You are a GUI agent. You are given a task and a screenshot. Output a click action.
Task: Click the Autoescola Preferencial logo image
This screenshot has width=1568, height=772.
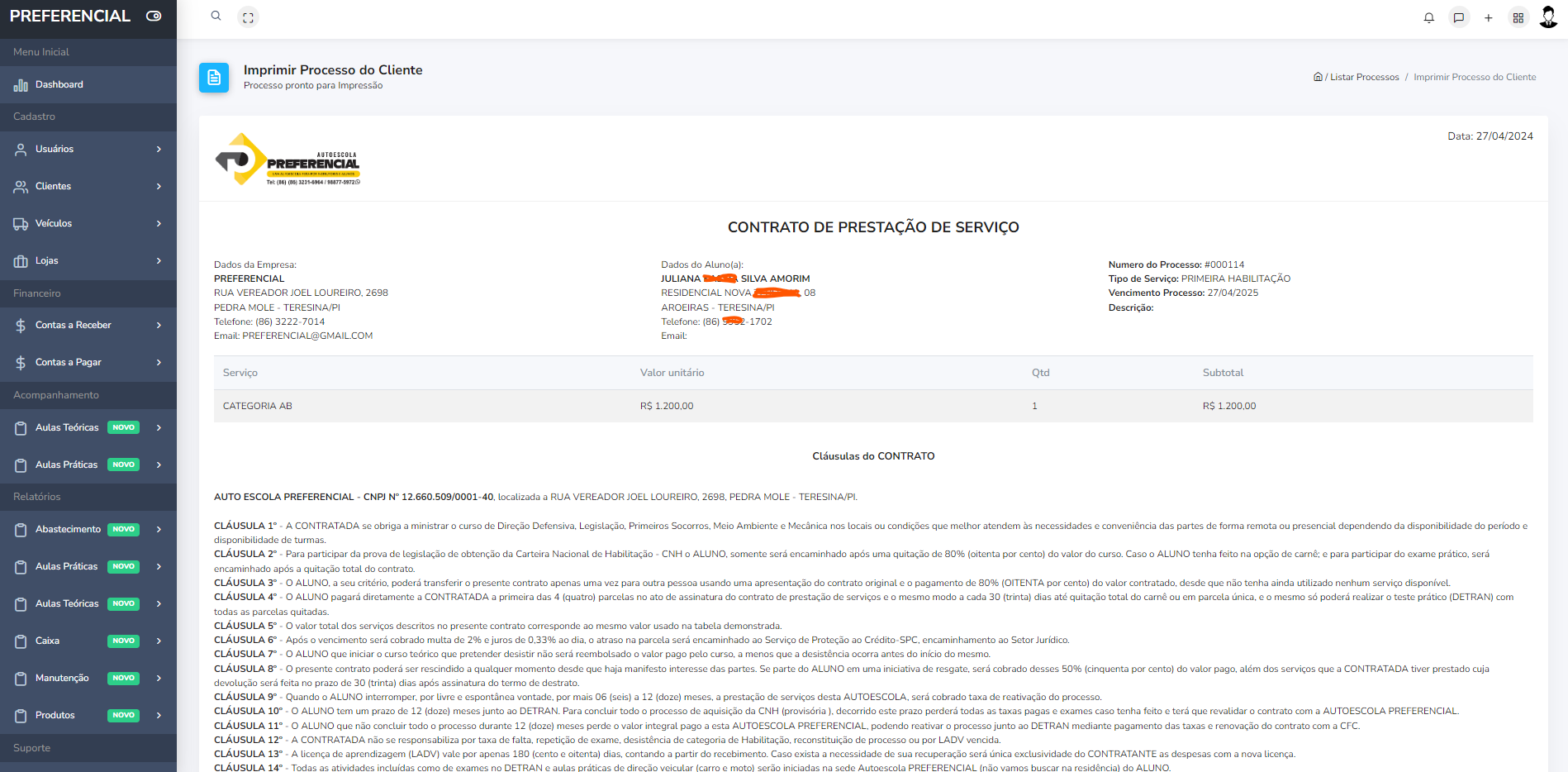[x=287, y=159]
